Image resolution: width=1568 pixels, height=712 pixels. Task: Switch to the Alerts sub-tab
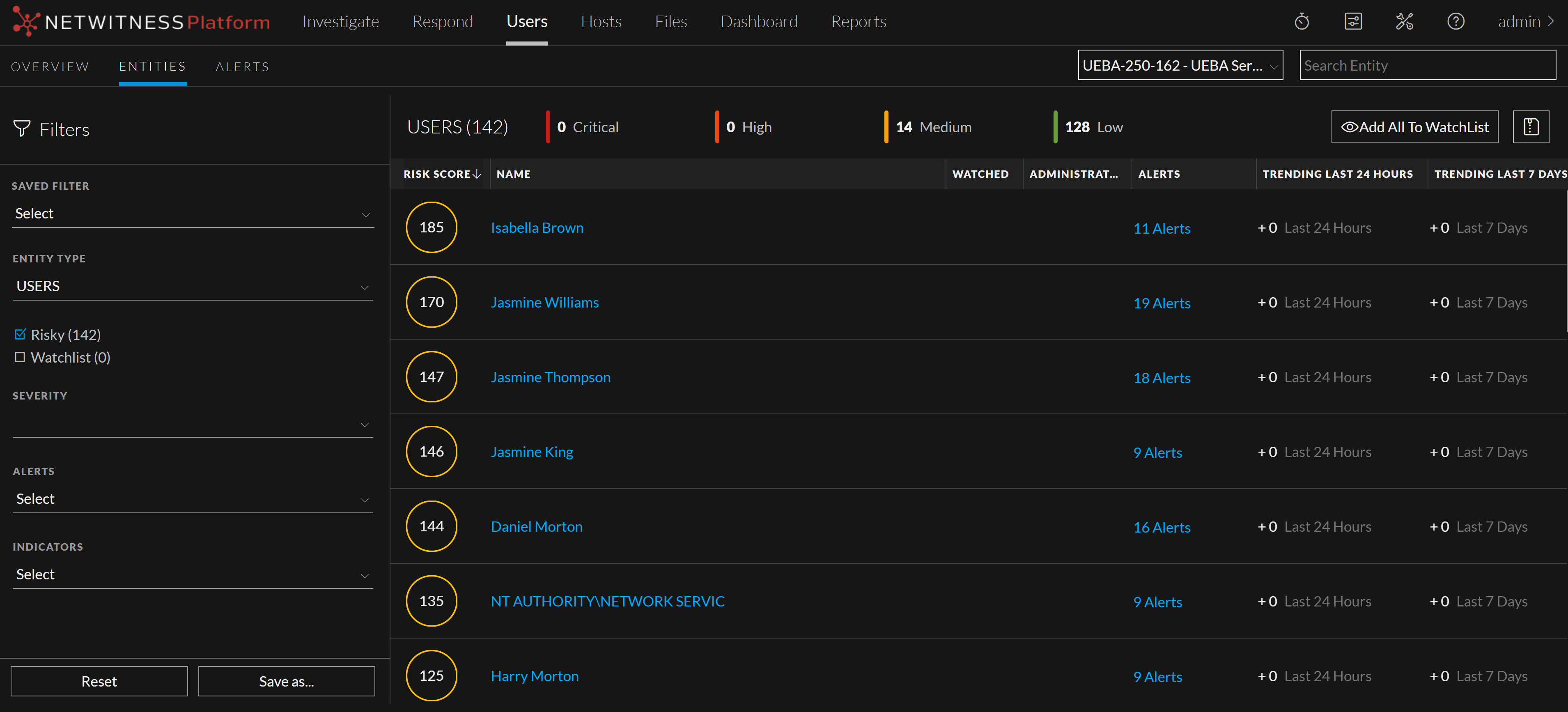(x=242, y=67)
